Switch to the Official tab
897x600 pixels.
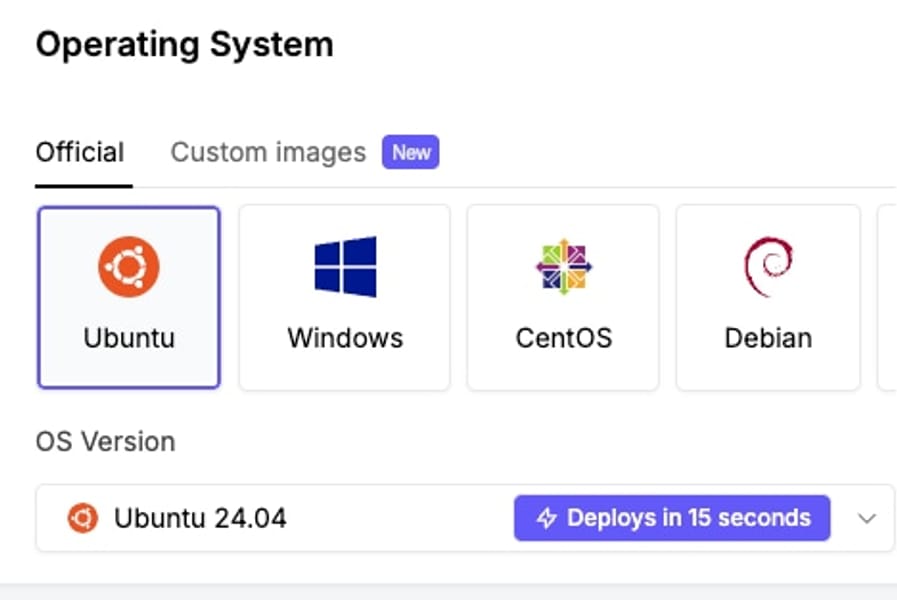80,153
